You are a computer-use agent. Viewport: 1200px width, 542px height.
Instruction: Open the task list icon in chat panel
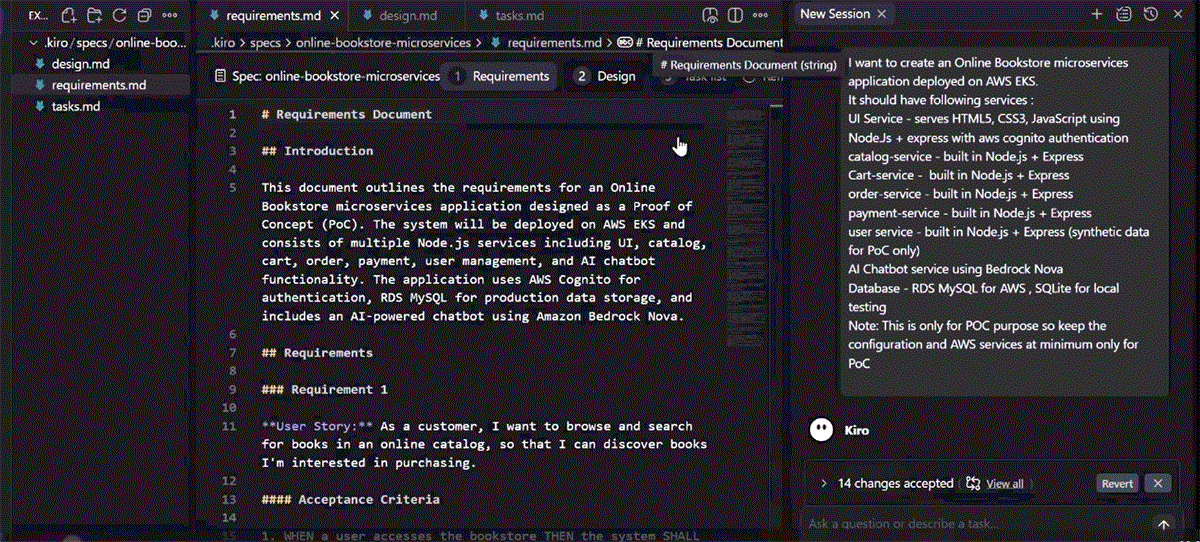pos(1124,15)
